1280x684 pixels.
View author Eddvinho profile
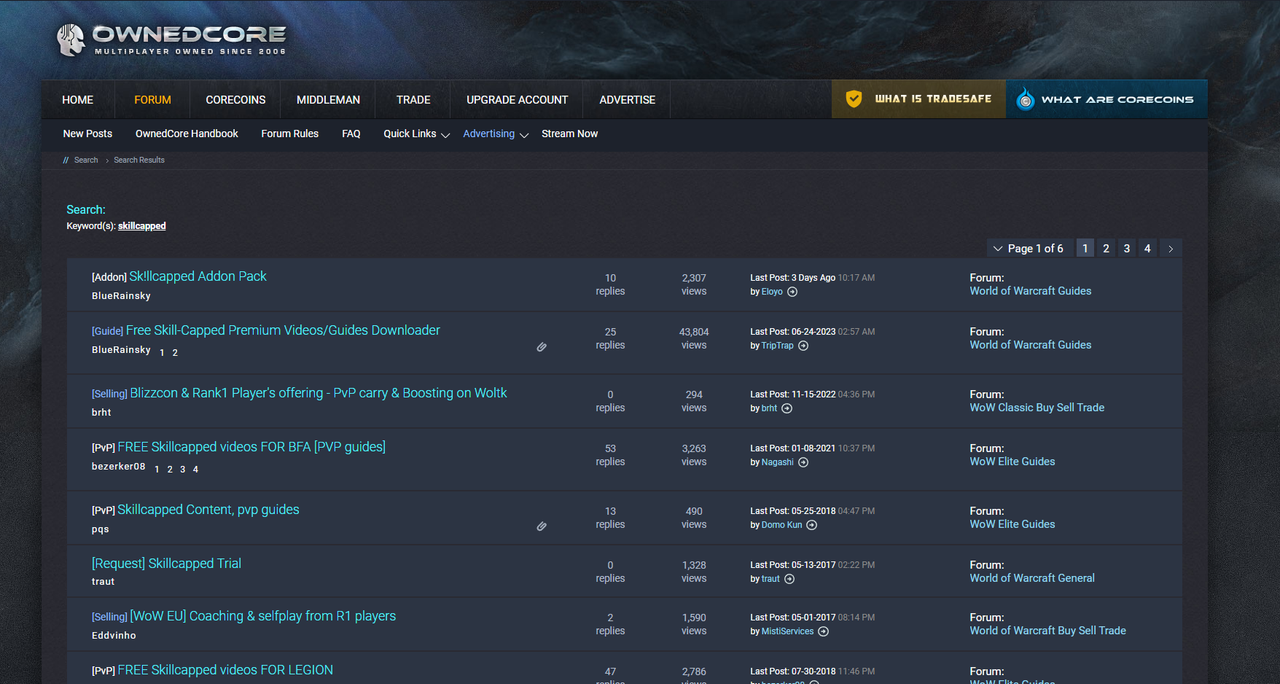tap(114, 635)
